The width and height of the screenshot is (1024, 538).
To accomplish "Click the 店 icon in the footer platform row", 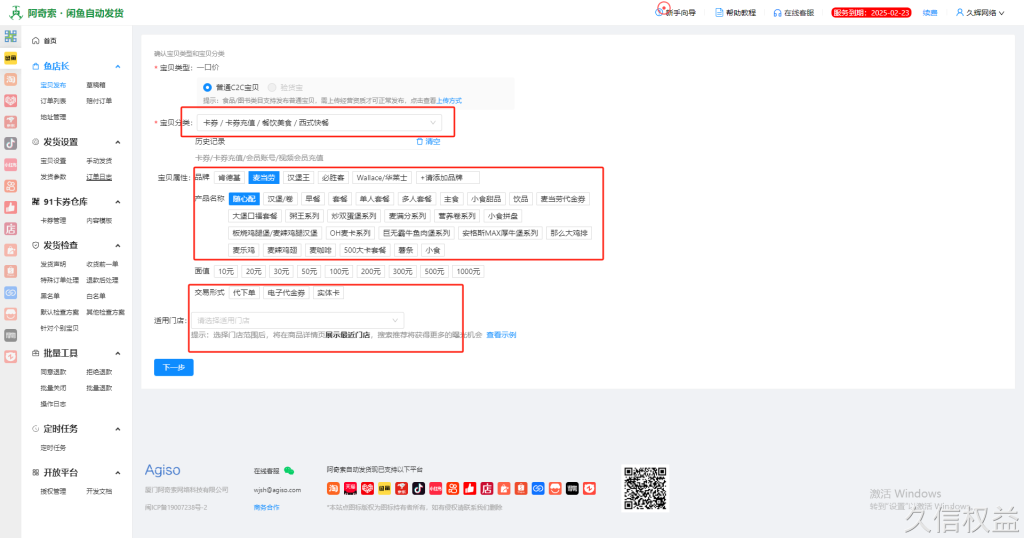I will click(487, 488).
